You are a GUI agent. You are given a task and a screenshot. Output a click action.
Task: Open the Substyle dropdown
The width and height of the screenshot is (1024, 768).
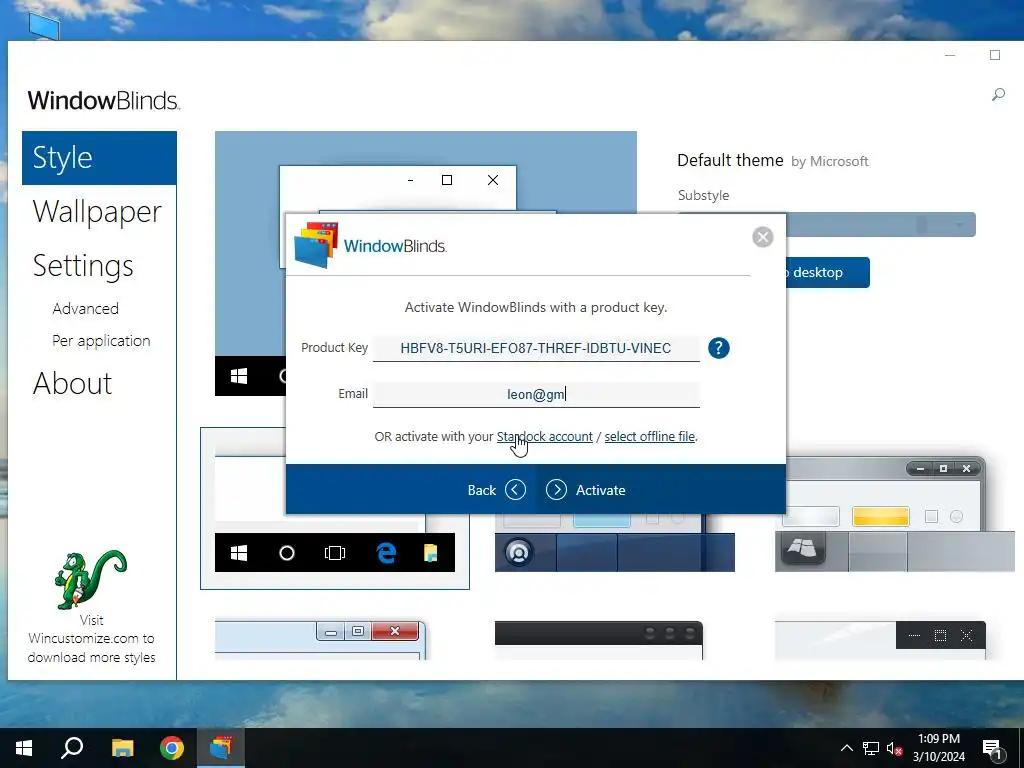tap(881, 225)
